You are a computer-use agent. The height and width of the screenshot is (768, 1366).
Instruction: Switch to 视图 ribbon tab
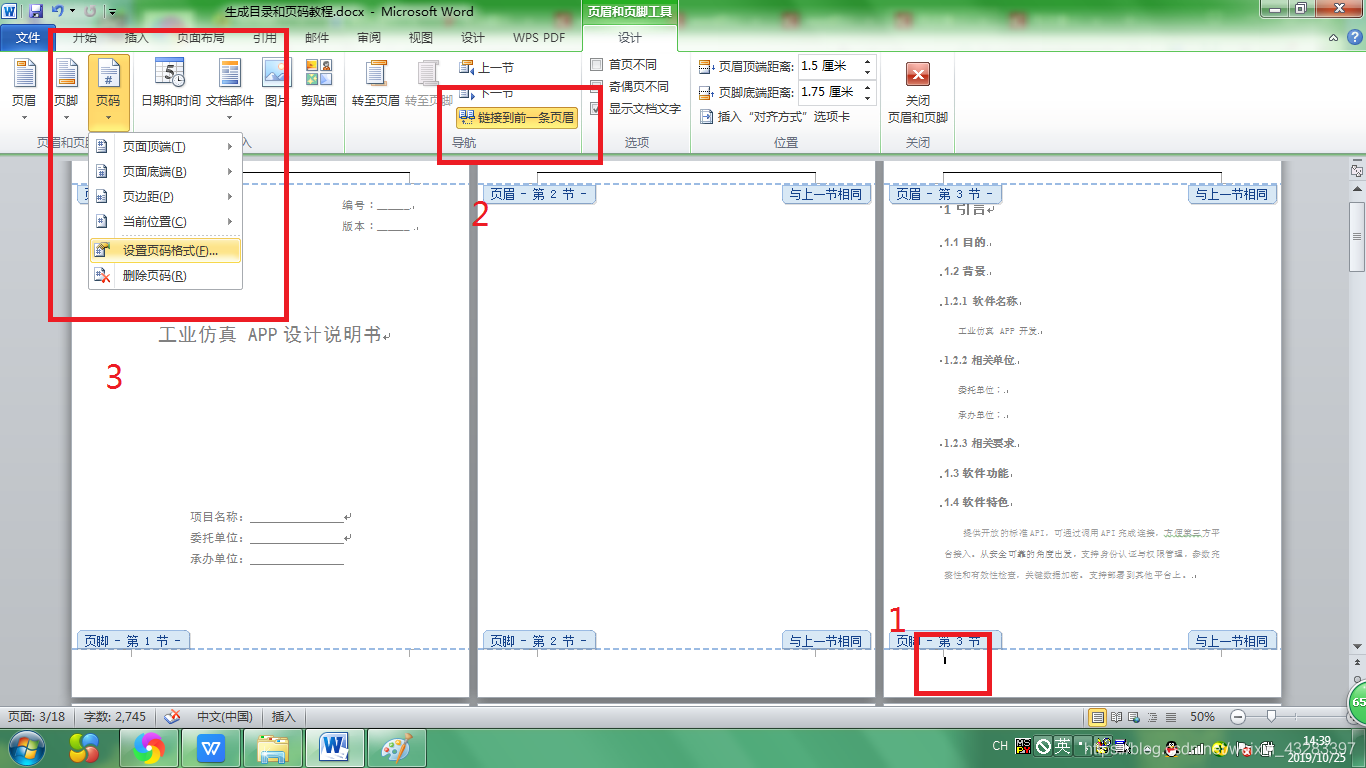click(x=421, y=38)
